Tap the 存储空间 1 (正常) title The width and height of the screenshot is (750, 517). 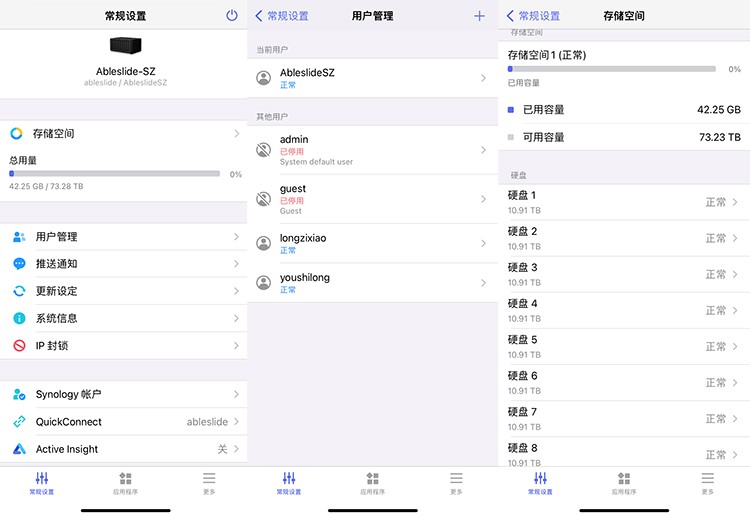(x=547, y=55)
